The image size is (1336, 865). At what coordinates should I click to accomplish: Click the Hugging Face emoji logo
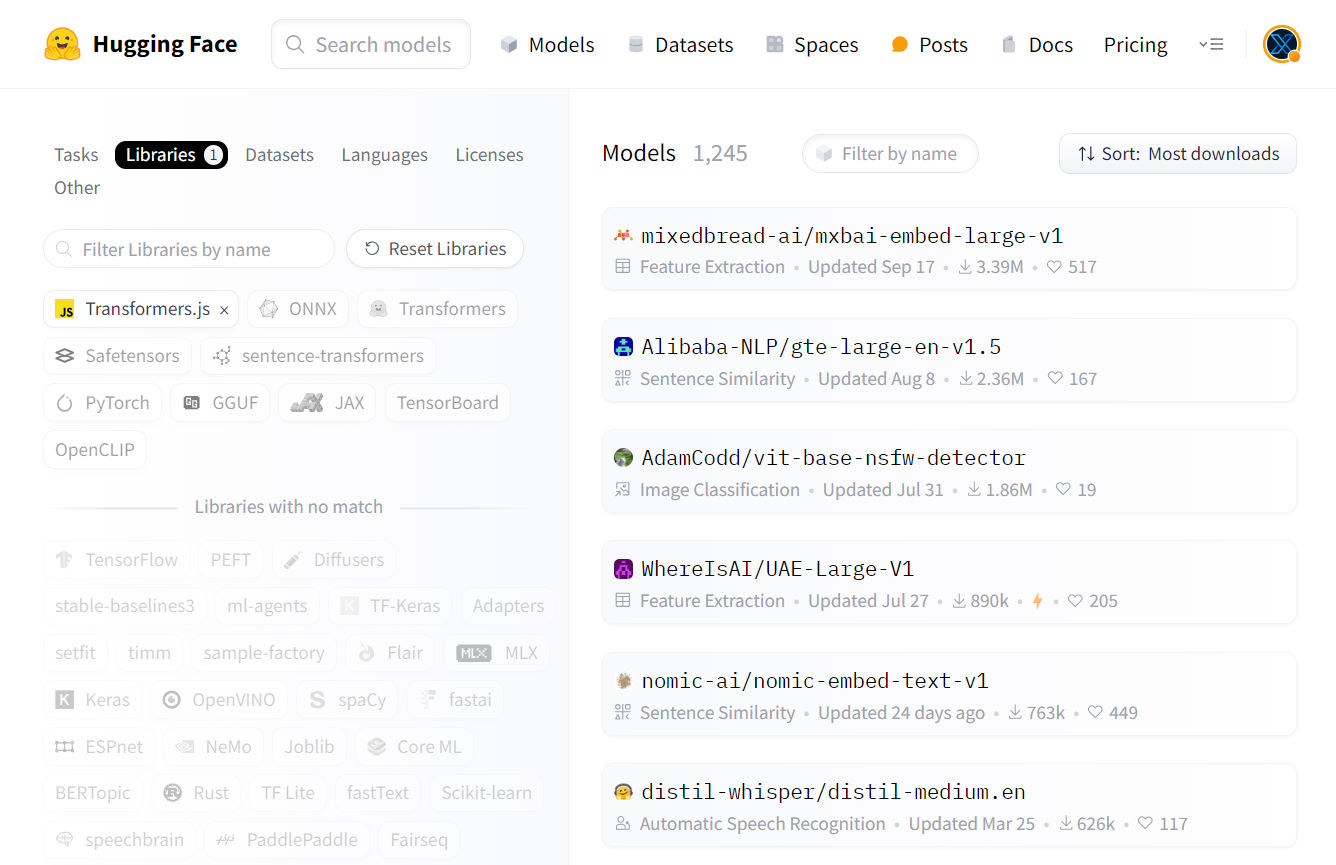click(x=62, y=44)
